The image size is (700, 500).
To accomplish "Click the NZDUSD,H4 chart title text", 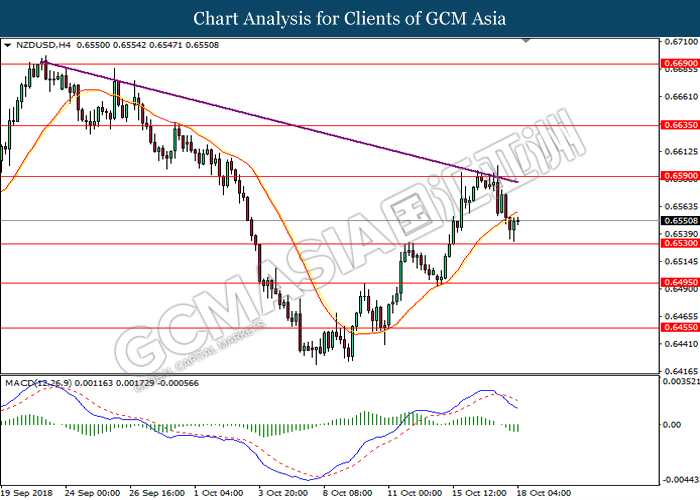I will pyautogui.click(x=43, y=45).
